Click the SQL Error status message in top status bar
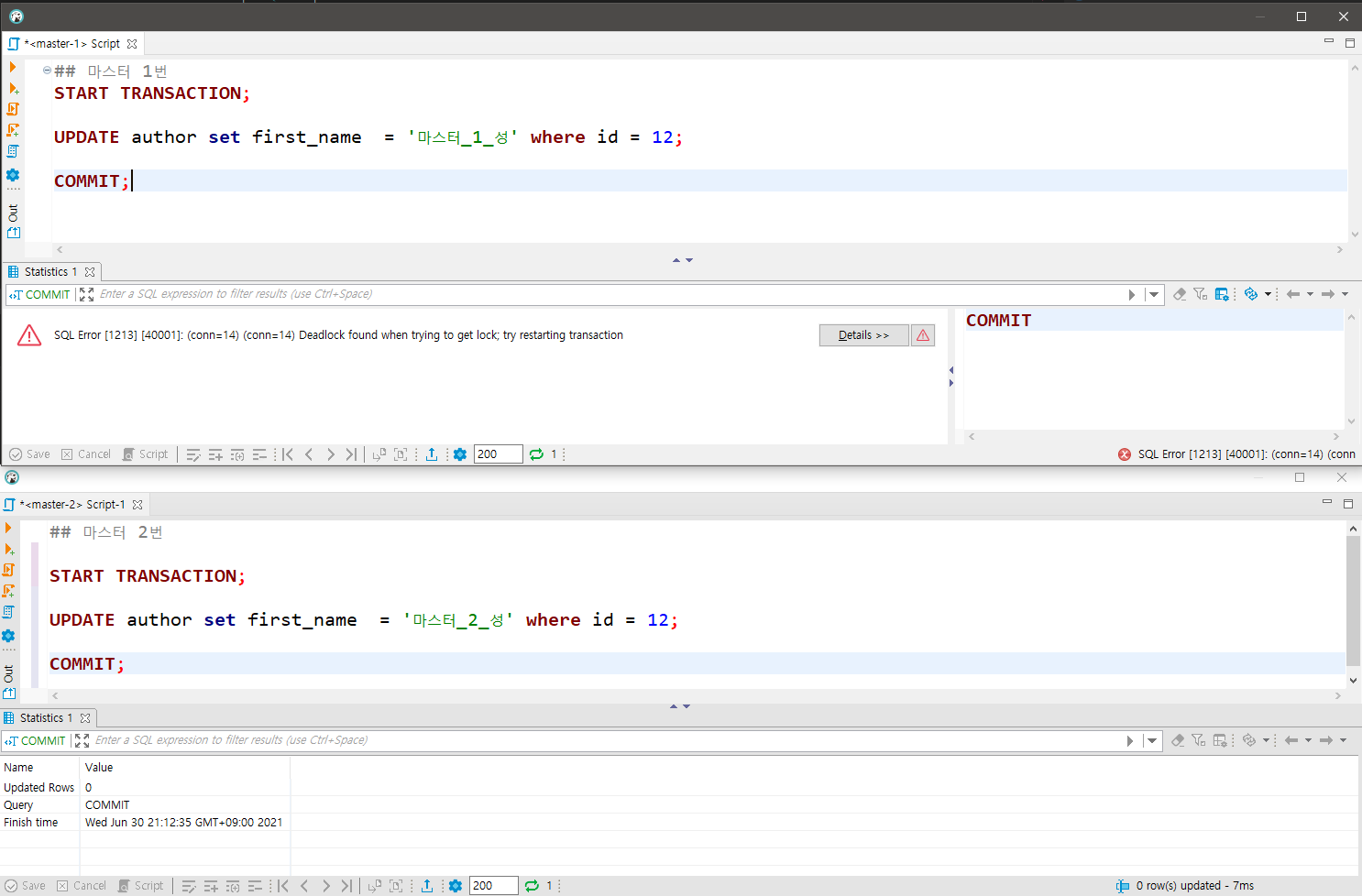Viewport: 1362px width, 896px height. (1237, 454)
